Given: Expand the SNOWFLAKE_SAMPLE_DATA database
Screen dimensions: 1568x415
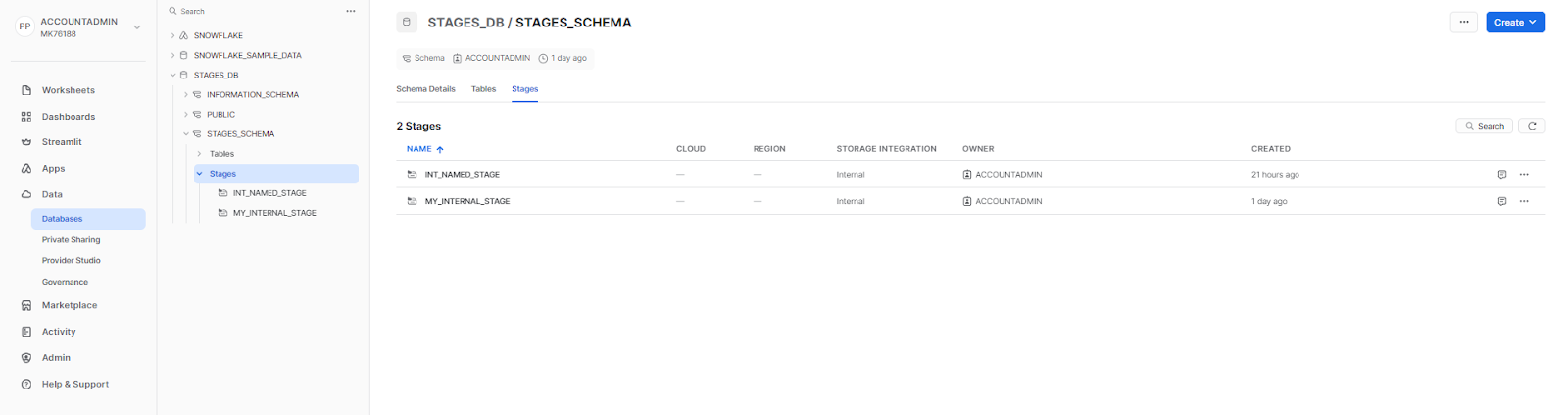Looking at the screenshot, I should coord(173,56).
